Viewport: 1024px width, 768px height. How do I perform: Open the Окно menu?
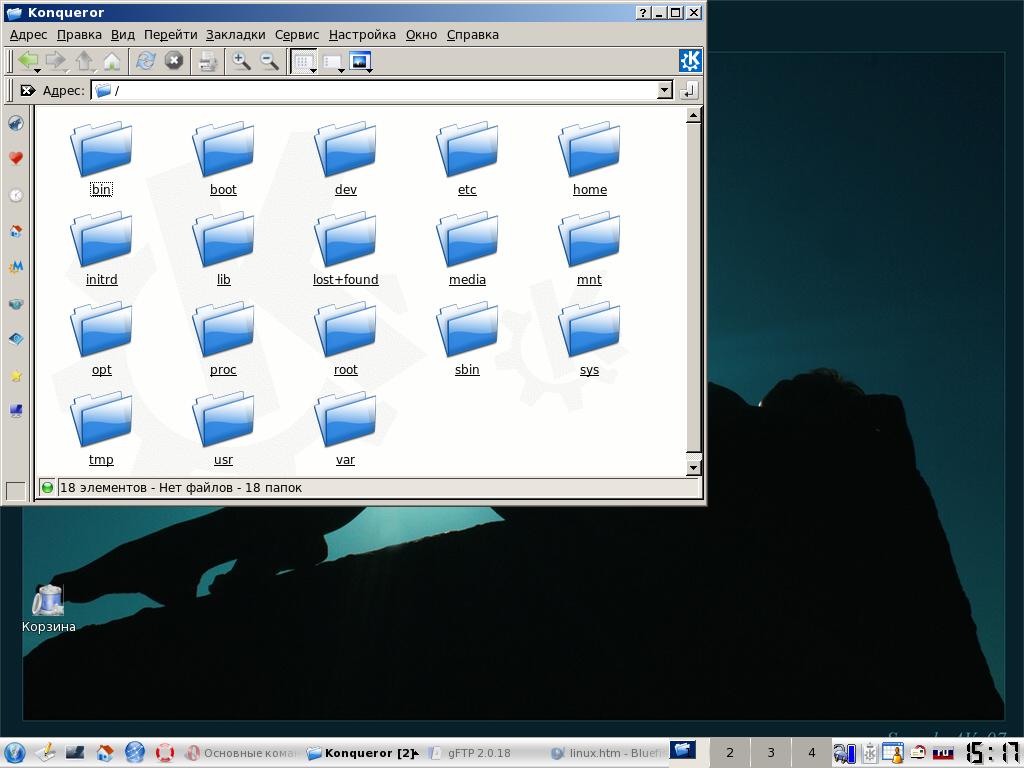[x=421, y=35]
